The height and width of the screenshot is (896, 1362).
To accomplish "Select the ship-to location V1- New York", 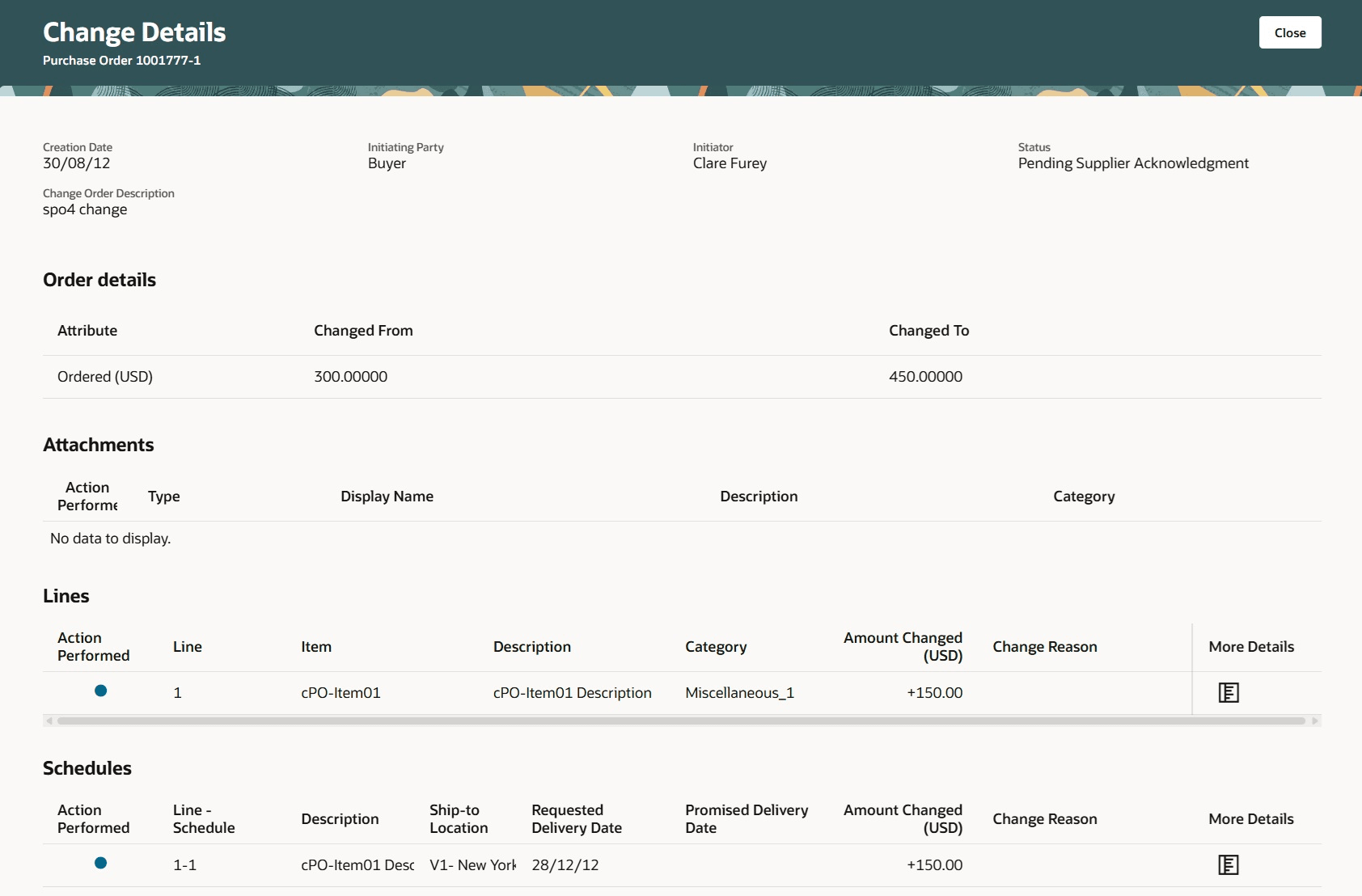I will [472, 864].
